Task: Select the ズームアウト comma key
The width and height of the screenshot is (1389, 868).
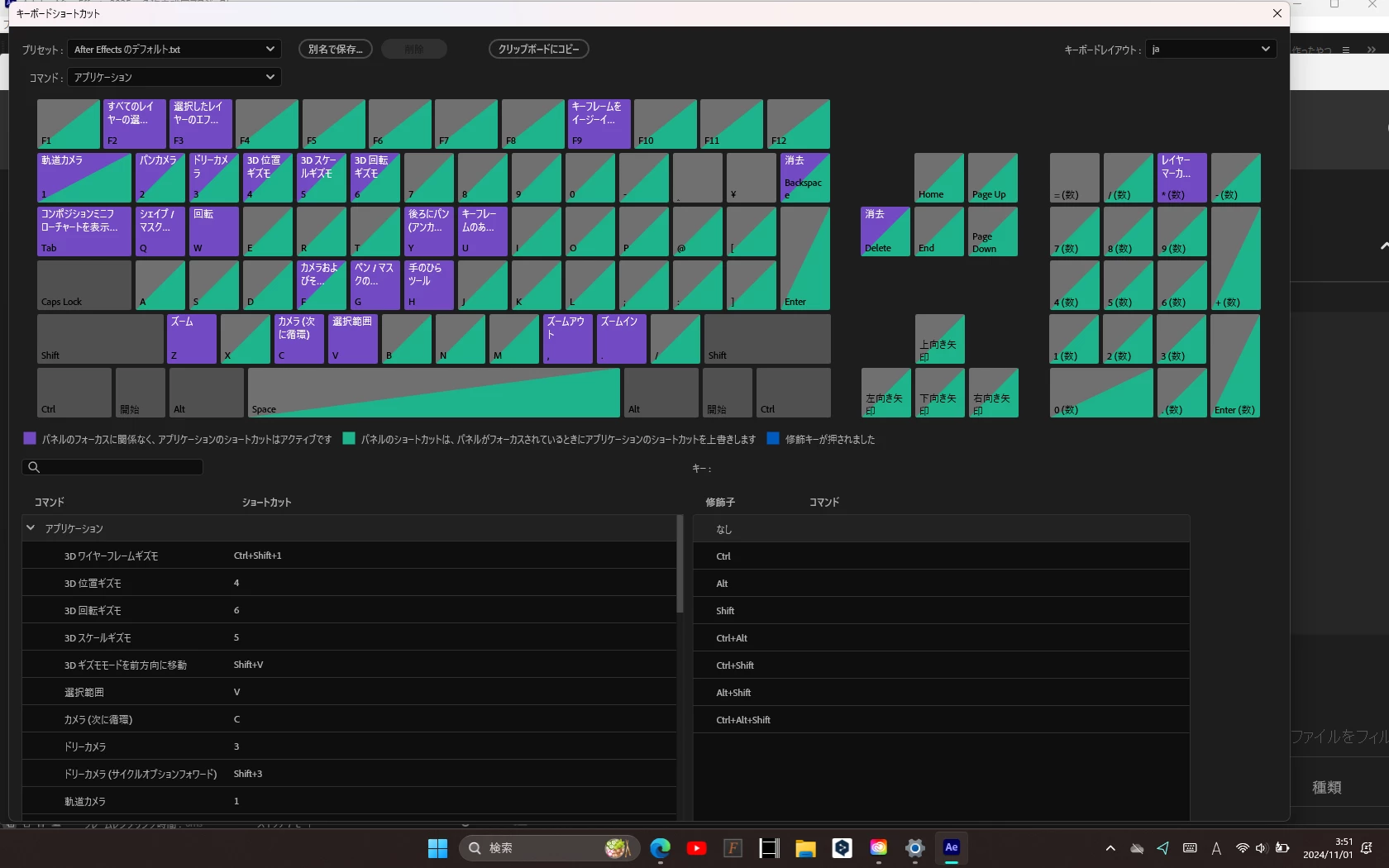Action: (x=568, y=339)
